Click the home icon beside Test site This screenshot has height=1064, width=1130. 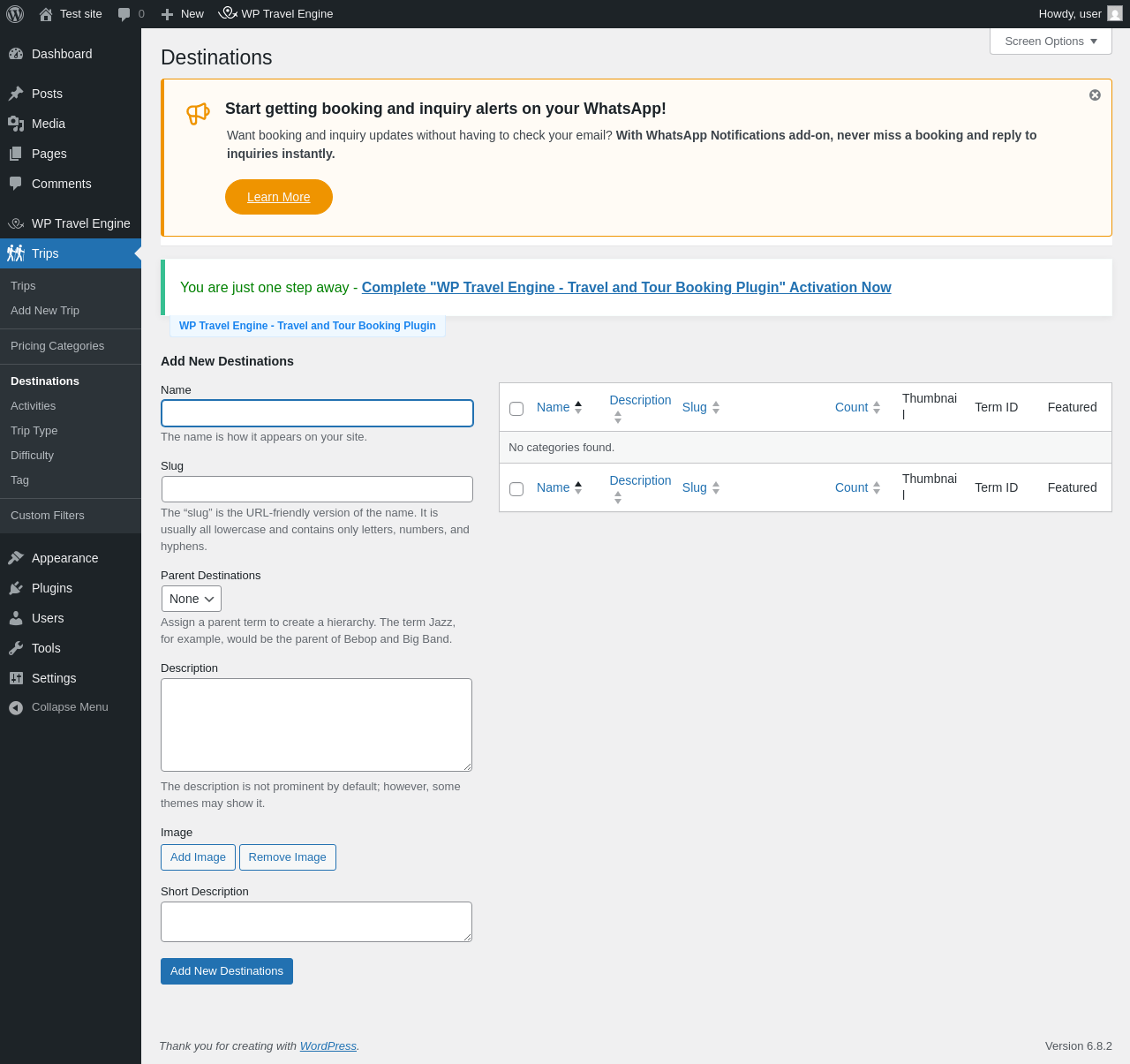46,14
